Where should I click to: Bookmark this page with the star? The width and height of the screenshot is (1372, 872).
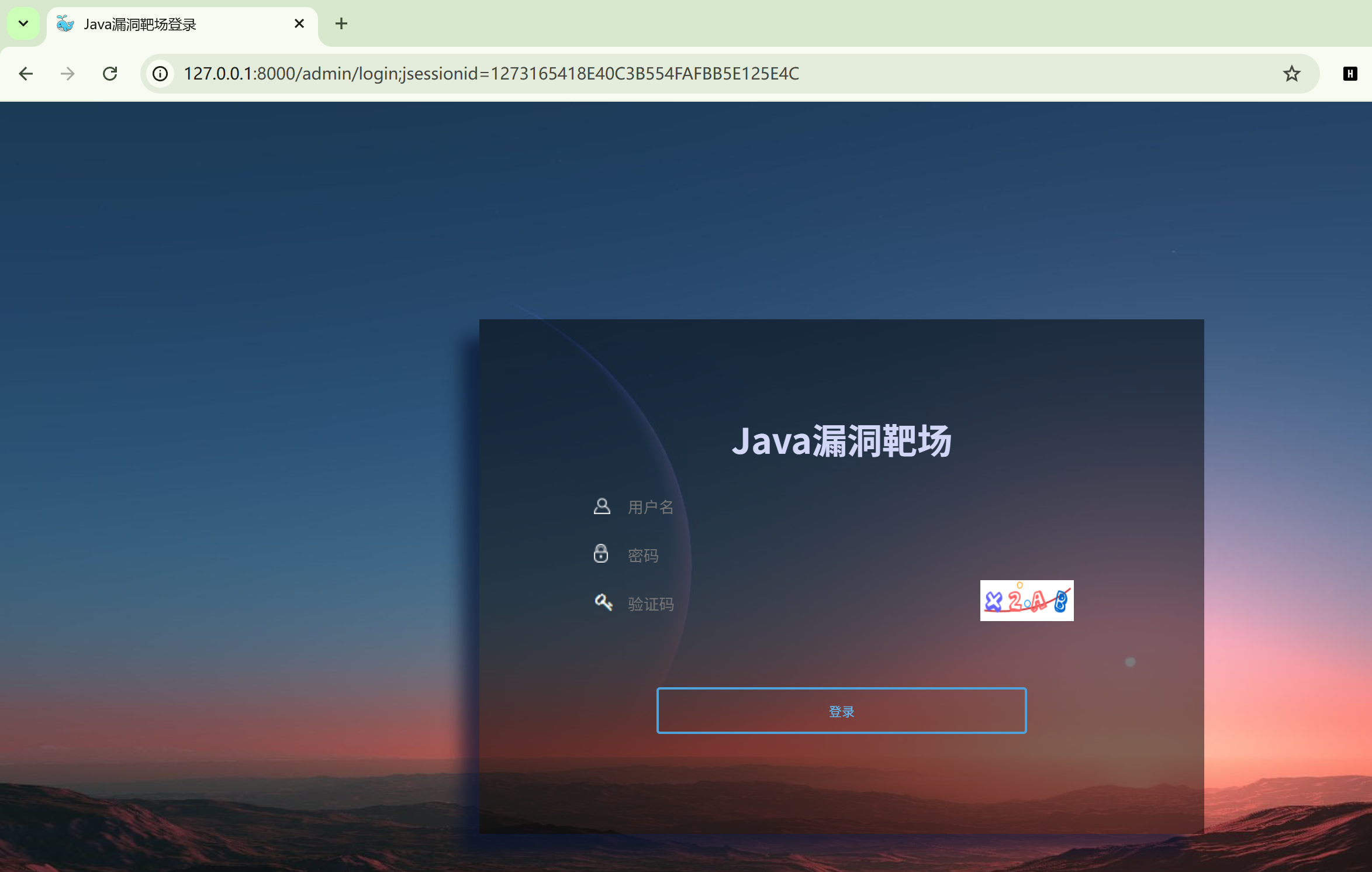[x=1291, y=74]
